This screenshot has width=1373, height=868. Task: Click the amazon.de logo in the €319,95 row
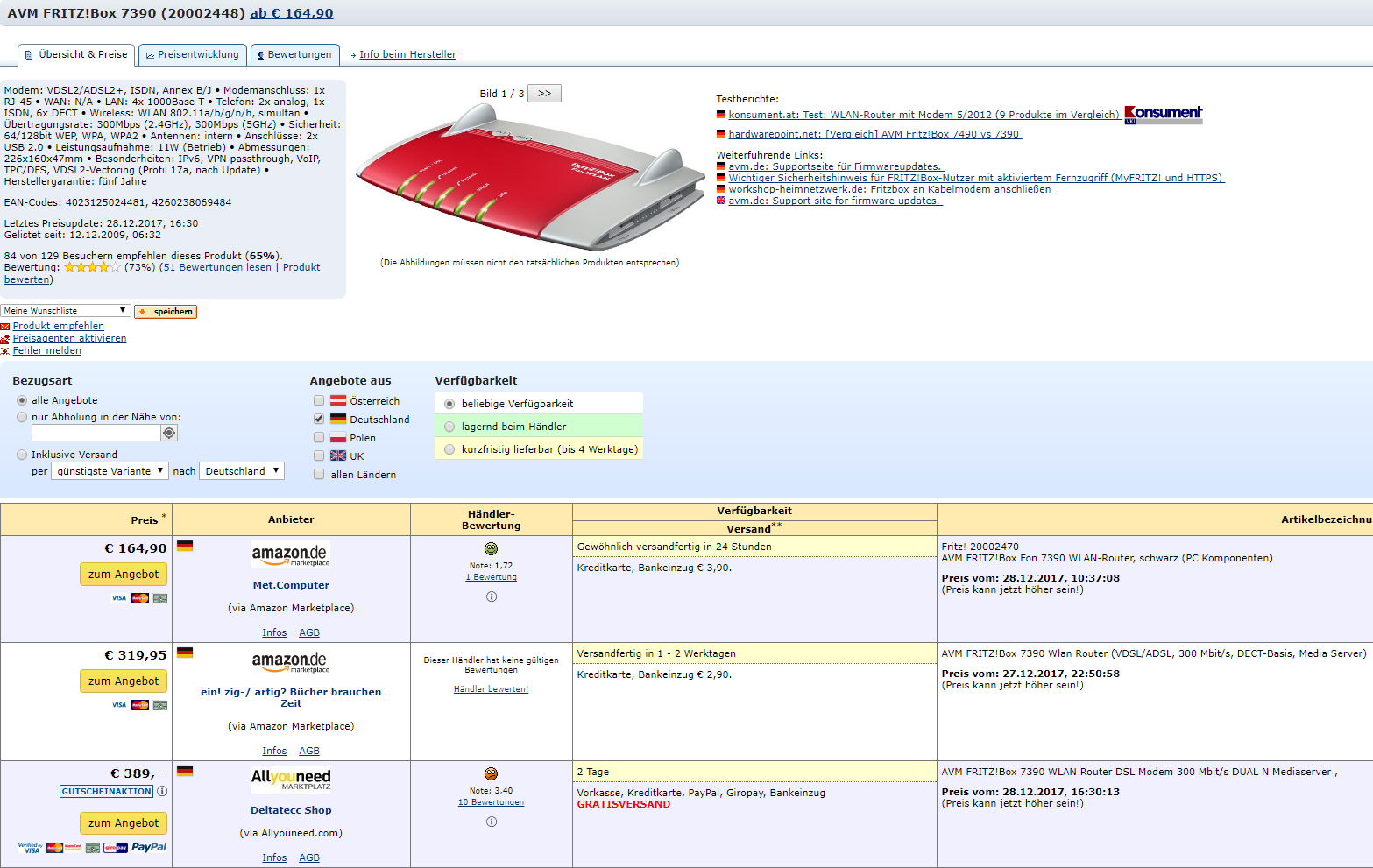[291, 662]
